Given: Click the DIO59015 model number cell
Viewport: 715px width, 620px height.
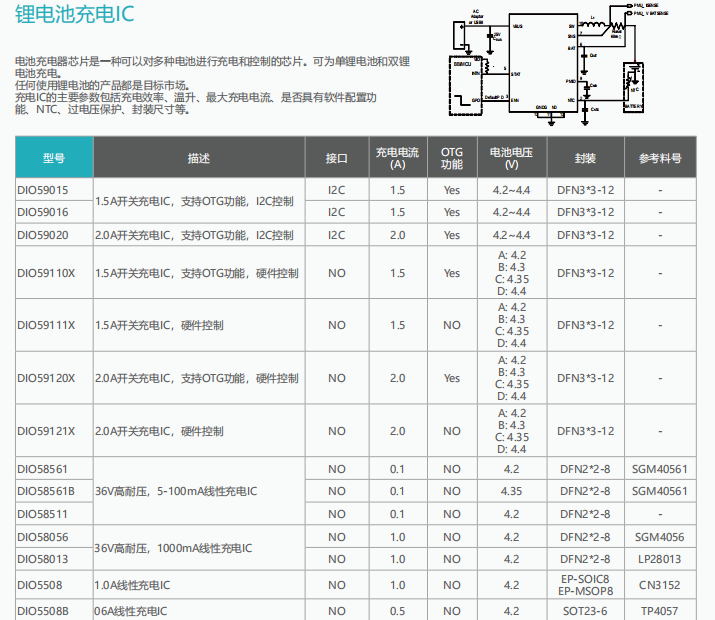Looking at the screenshot, I should [43, 189].
